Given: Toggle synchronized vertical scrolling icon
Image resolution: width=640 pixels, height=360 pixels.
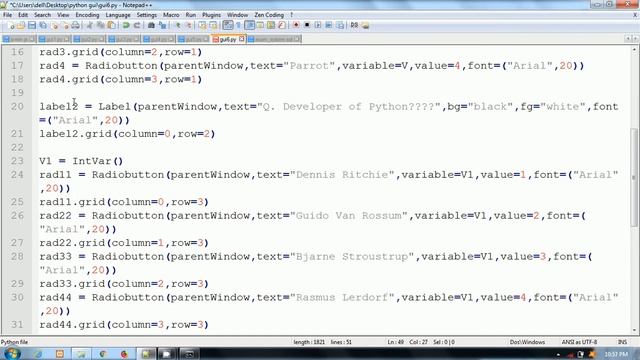Looking at the screenshot, I should point(203,25).
